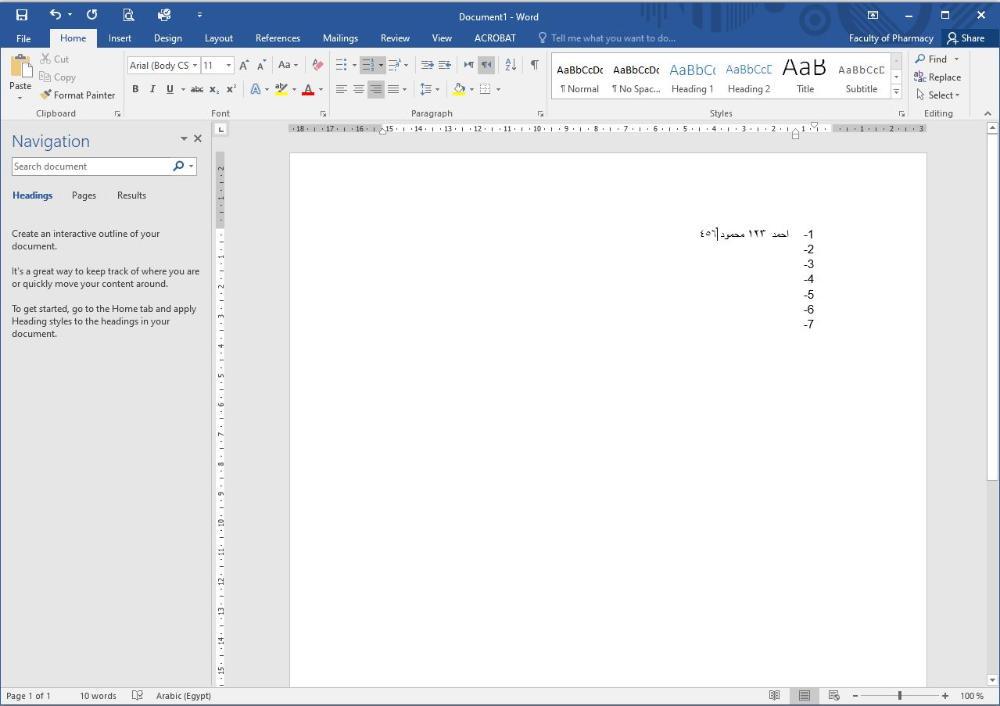1000x706 pixels.
Task: Open the Paragraph dialog launcher
Action: point(540,114)
